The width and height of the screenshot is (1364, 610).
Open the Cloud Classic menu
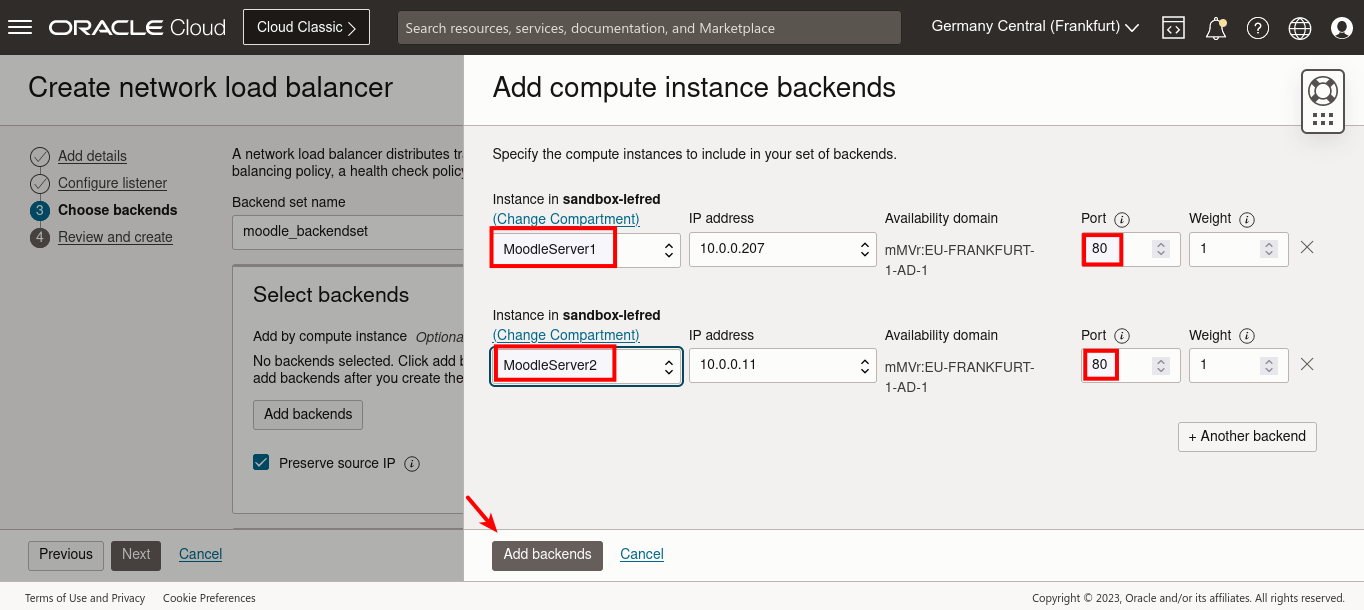tap(306, 27)
